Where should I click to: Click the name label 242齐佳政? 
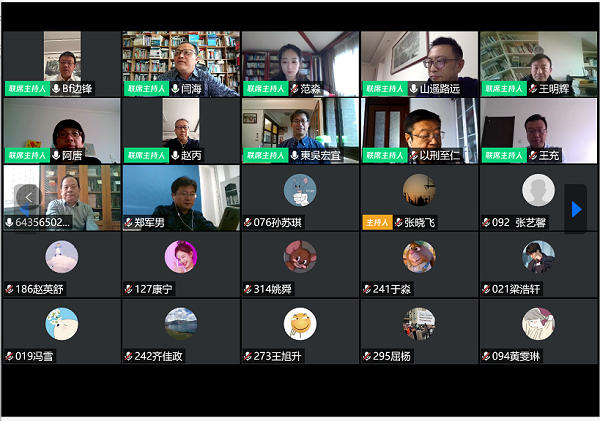(x=158, y=356)
